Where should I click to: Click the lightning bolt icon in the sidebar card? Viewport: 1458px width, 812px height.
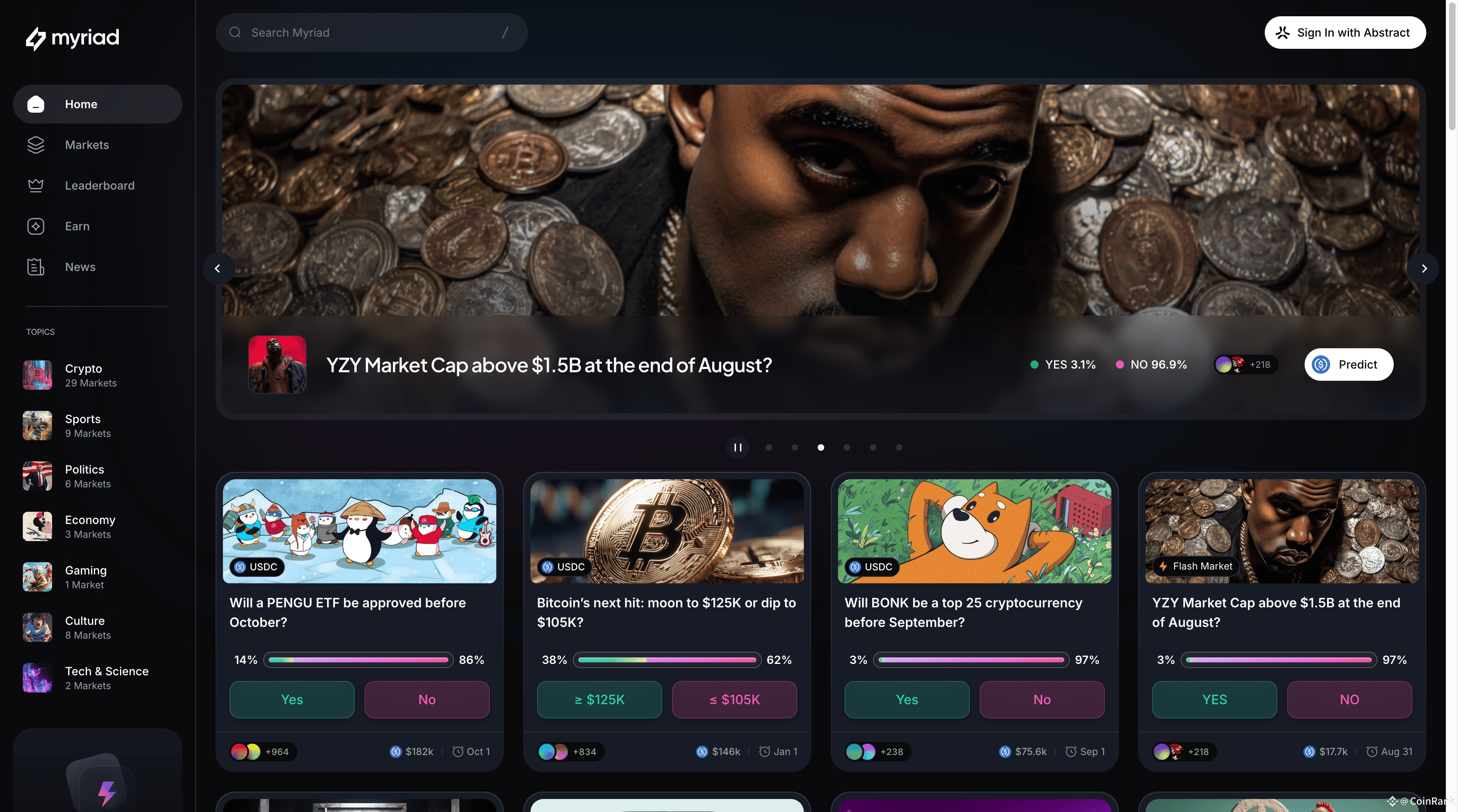click(x=107, y=792)
